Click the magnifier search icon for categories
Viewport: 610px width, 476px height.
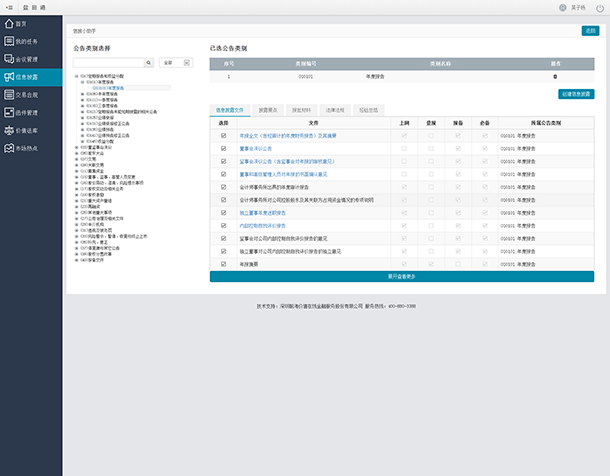click(149, 63)
